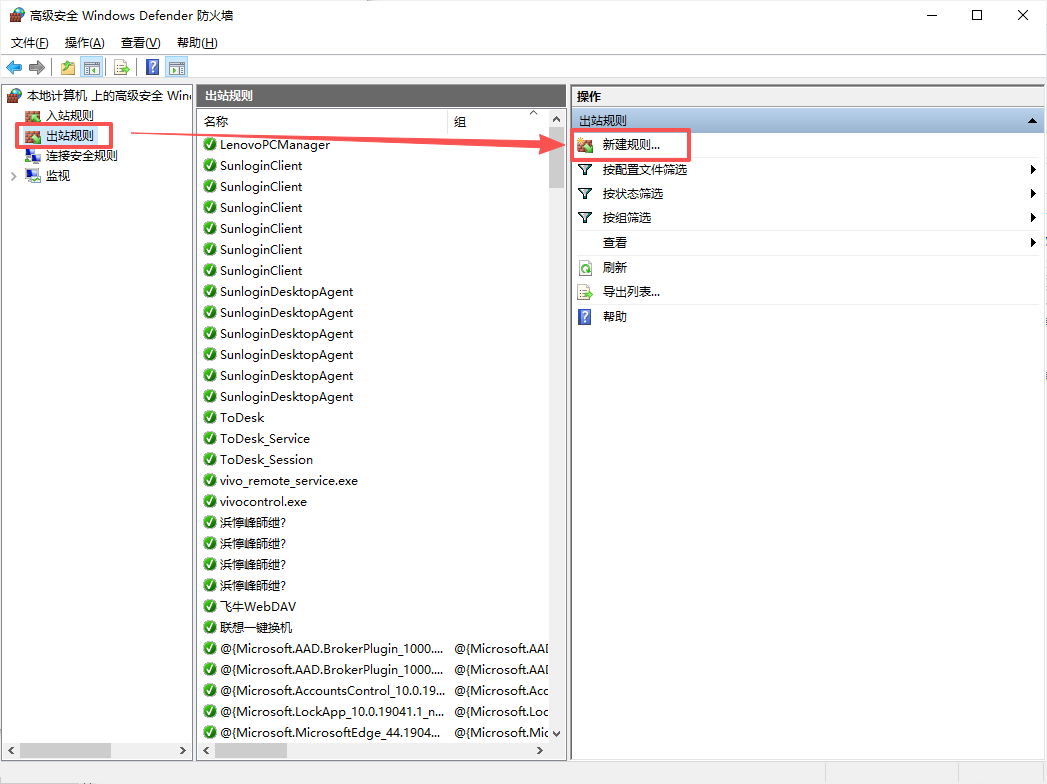Click the Forward arrow toolbar icon

(x=37, y=67)
